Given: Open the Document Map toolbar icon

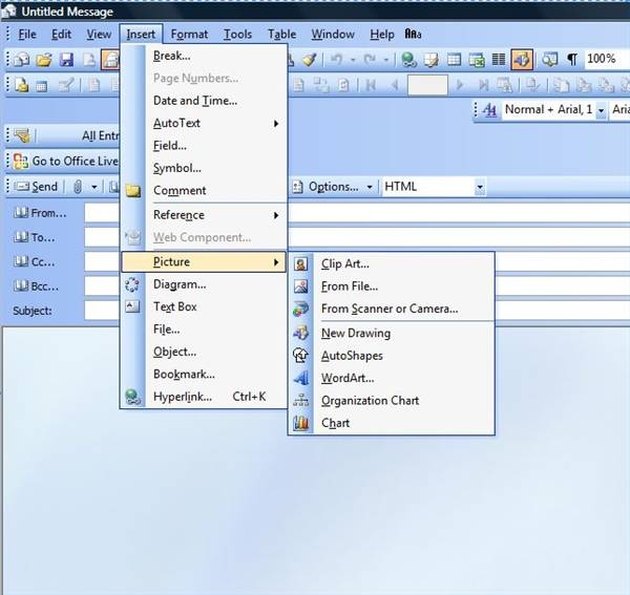Looking at the screenshot, I should [549, 60].
